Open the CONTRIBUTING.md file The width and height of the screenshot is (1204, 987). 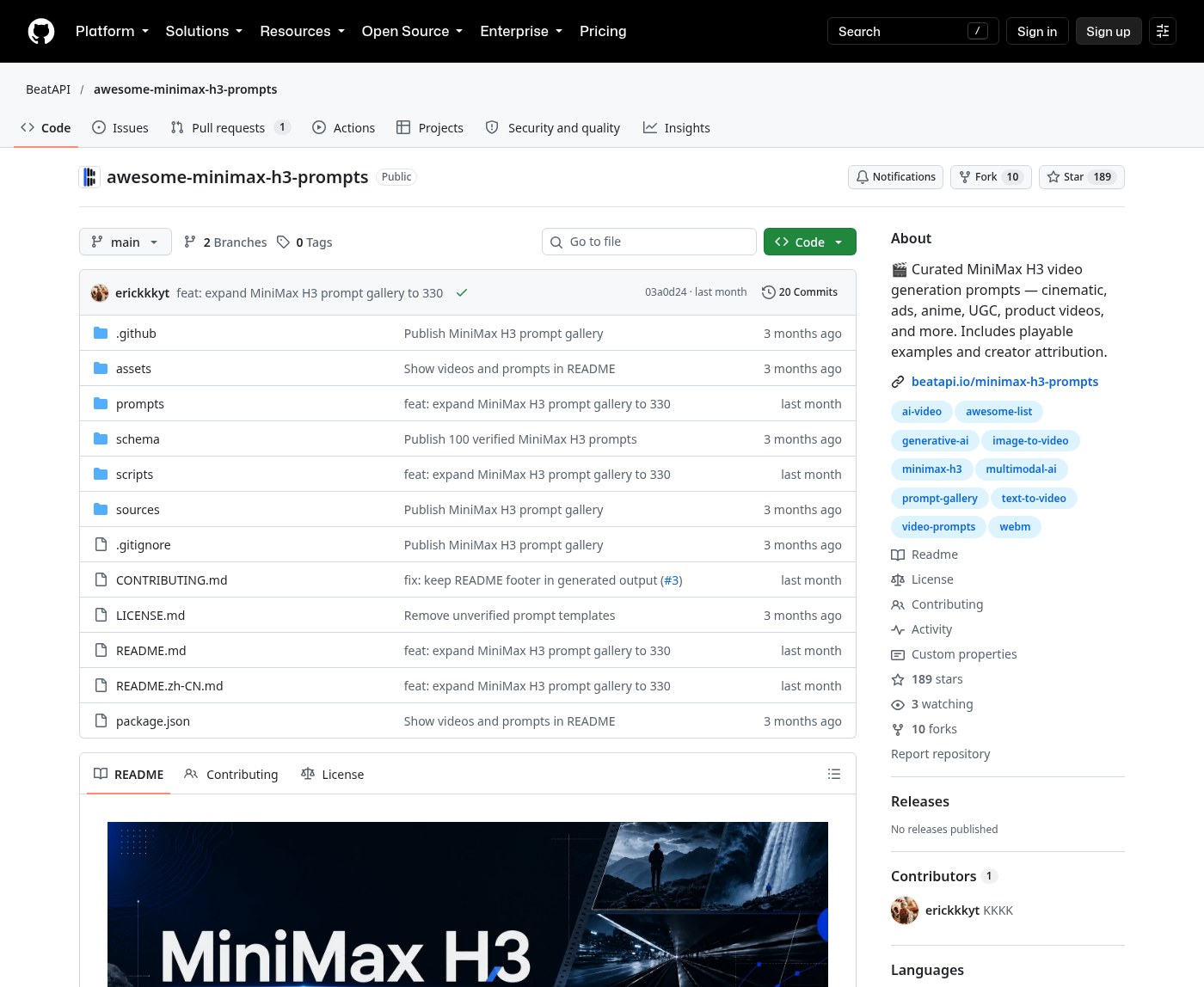[172, 580]
